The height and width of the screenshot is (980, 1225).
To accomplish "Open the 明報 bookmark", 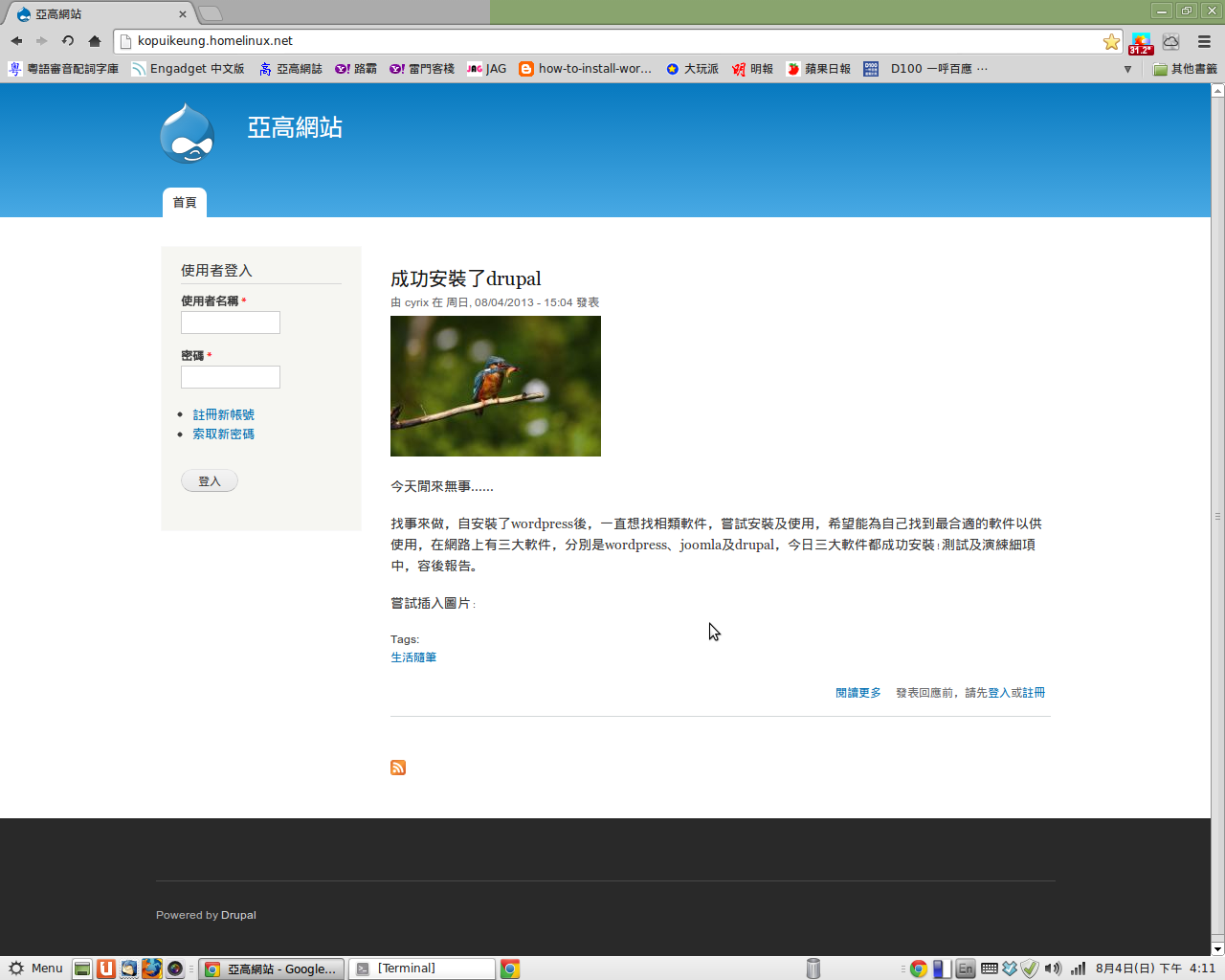I will [752, 69].
